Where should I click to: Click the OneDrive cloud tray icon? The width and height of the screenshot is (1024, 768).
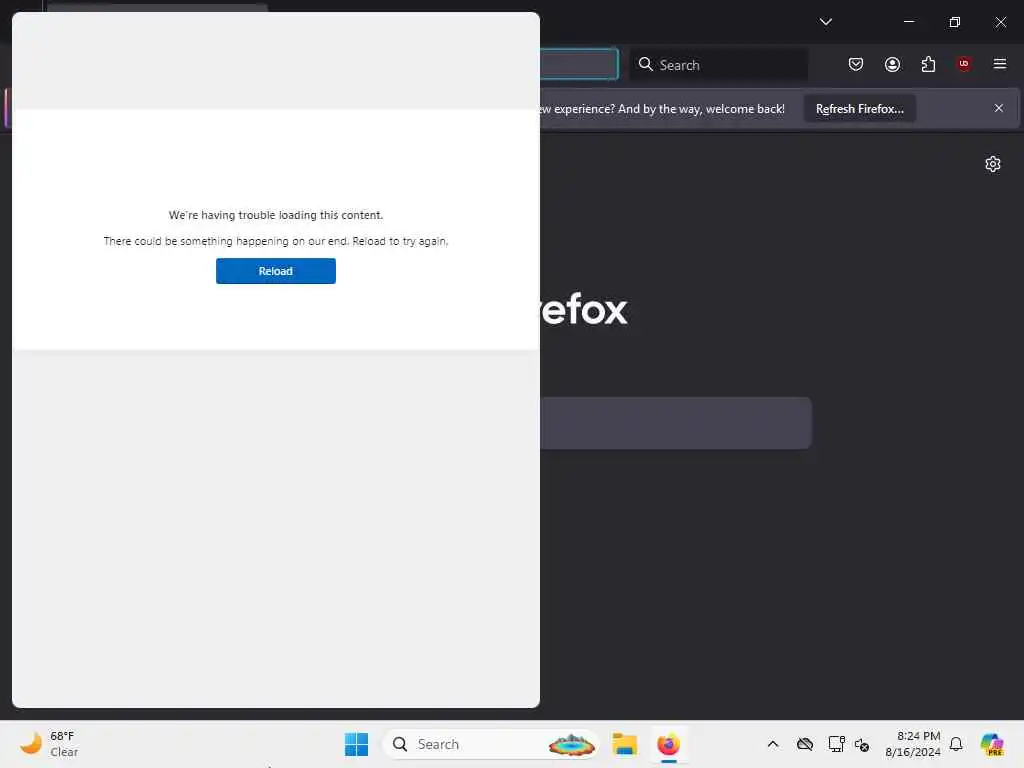click(805, 744)
